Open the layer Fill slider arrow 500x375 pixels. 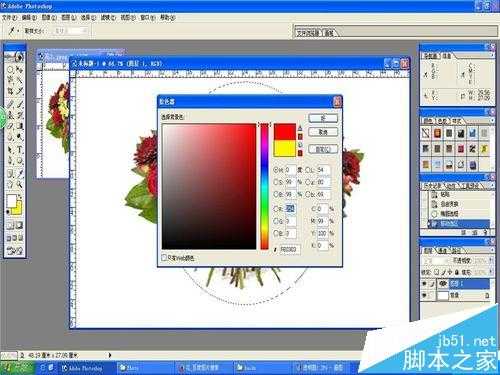pos(491,272)
